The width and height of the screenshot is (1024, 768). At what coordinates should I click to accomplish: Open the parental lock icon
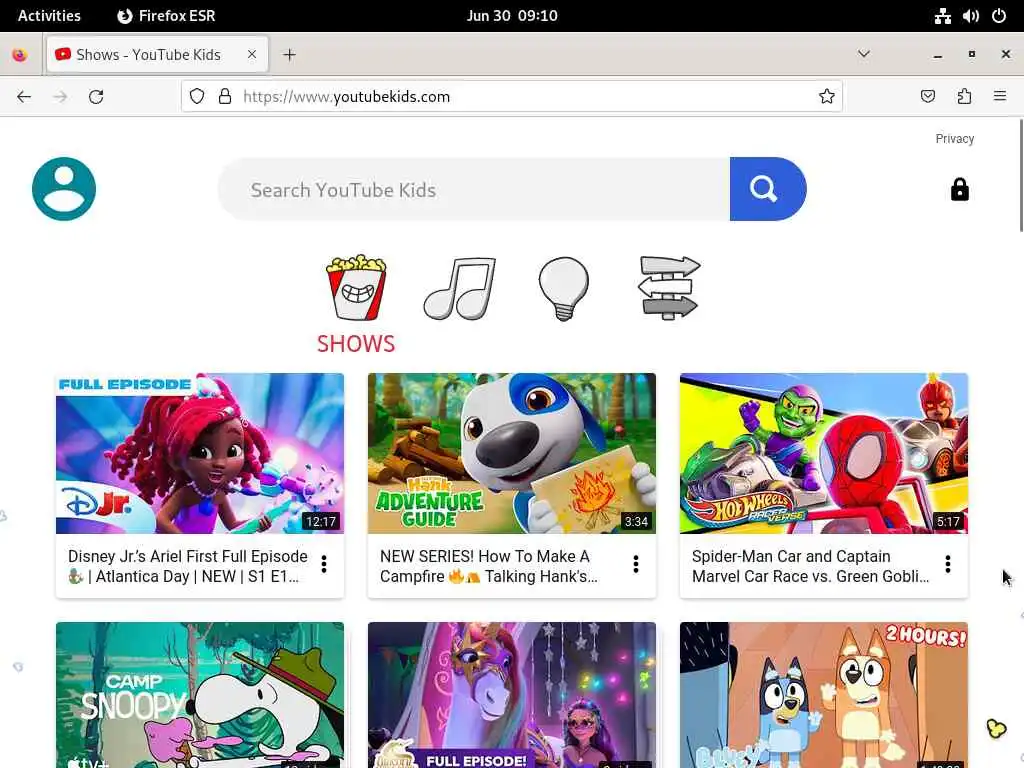click(x=959, y=189)
